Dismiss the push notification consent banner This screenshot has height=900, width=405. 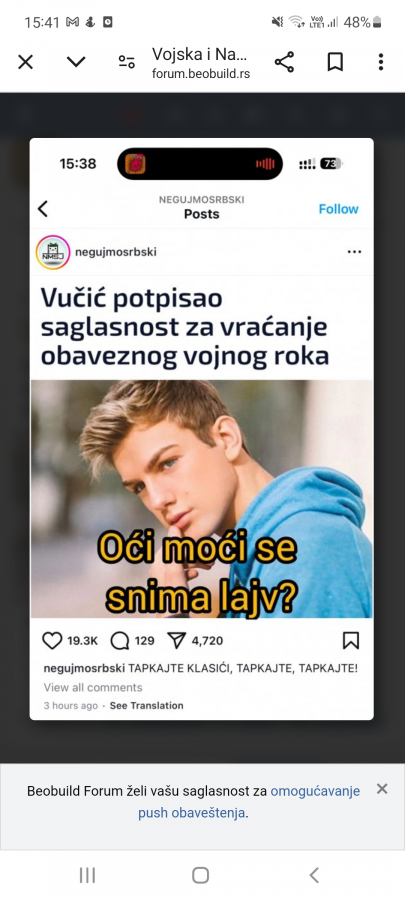pyautogui.click(x=382, y=789)
